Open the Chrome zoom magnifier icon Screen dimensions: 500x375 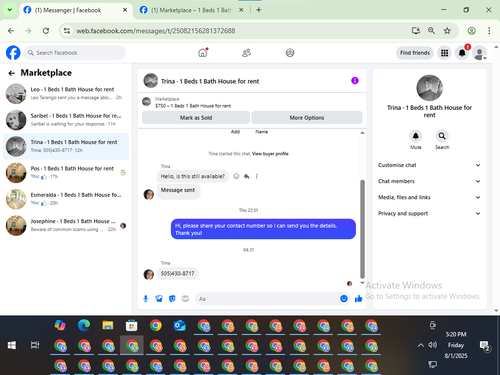(x=431, y=31)
